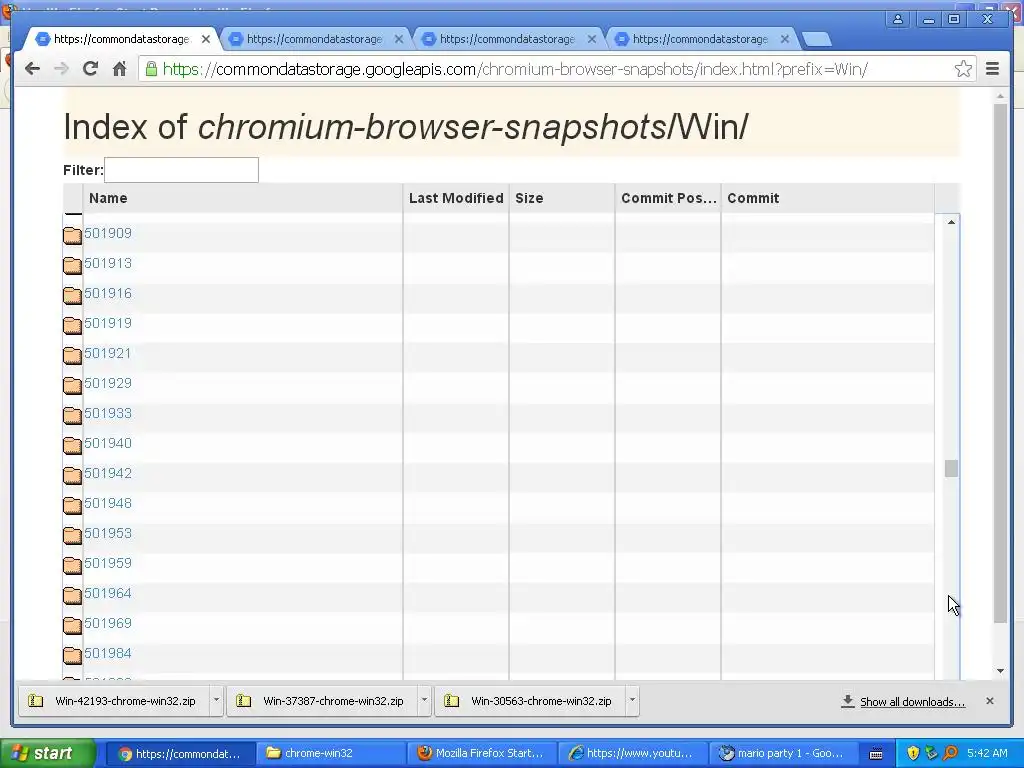Click the address bar URL
This screenshot has height=768, width=1024.
tap(515, 69)
